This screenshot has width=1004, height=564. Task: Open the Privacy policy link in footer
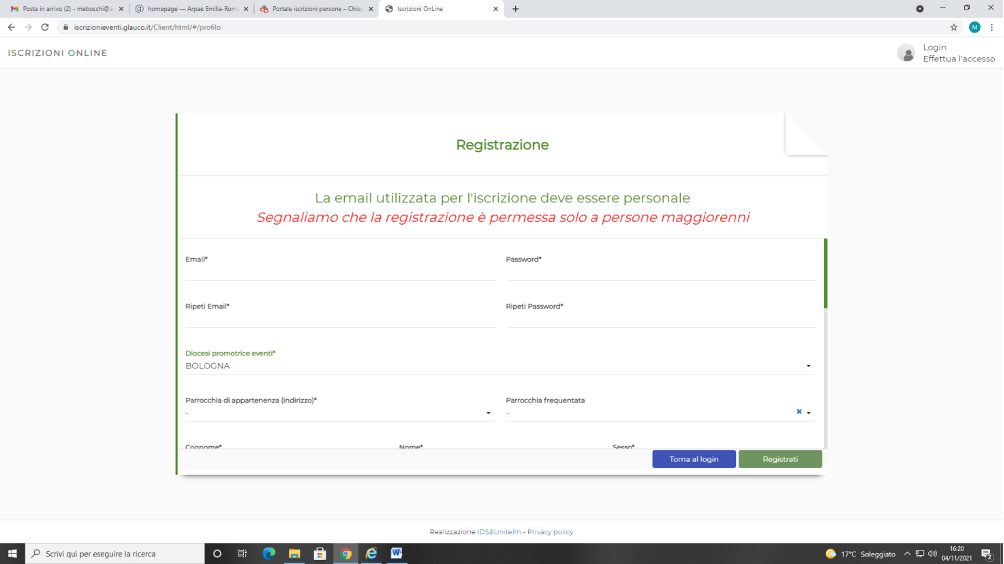coord(550,532)
